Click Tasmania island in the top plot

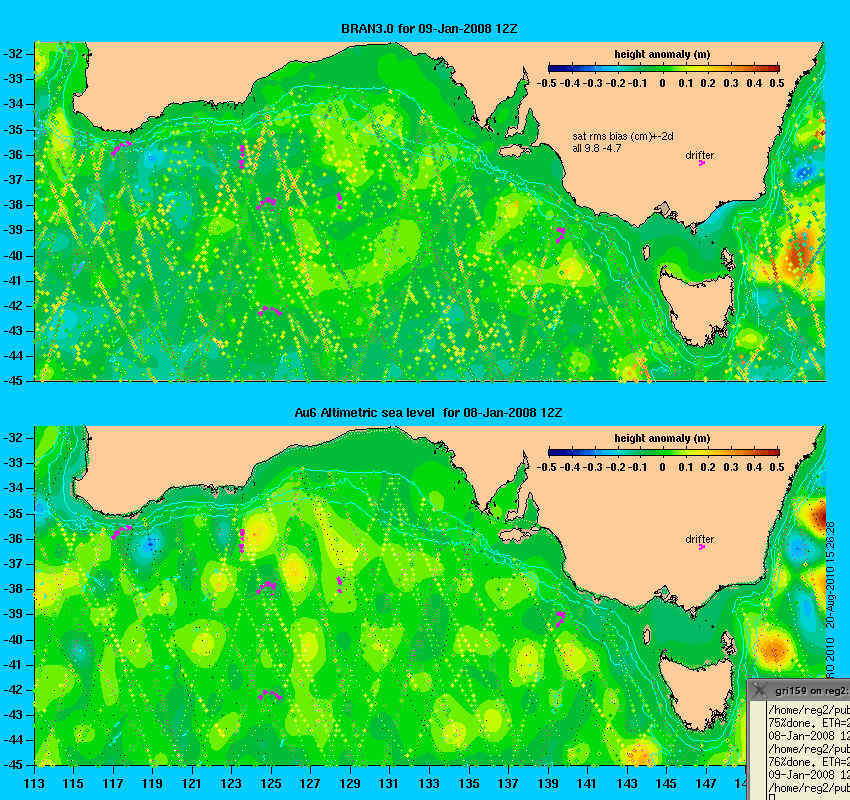pyautogui.click(x=696, y=306)
